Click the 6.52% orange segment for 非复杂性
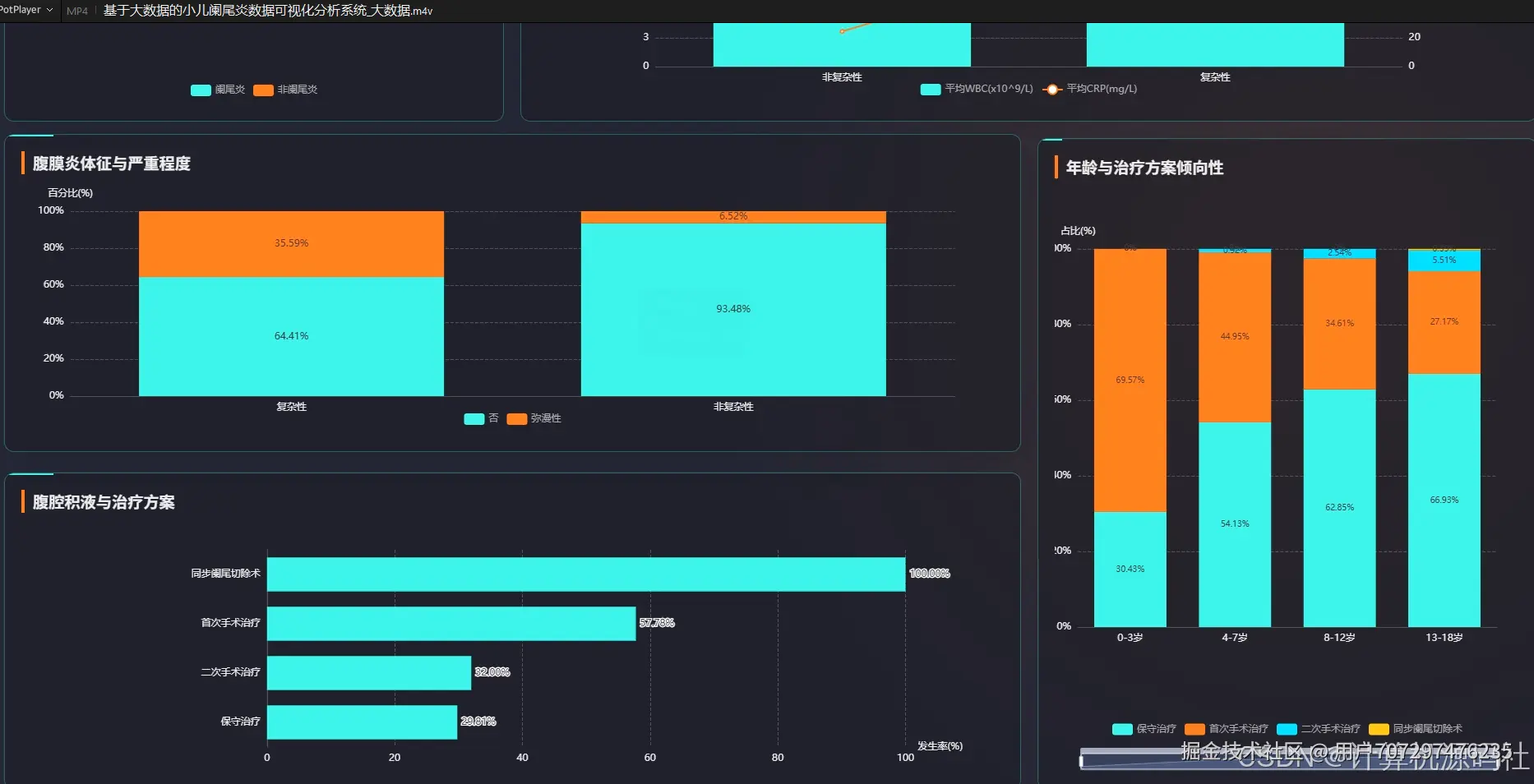The height and width of the screenshot is (784, 1534). click(733, 217)
